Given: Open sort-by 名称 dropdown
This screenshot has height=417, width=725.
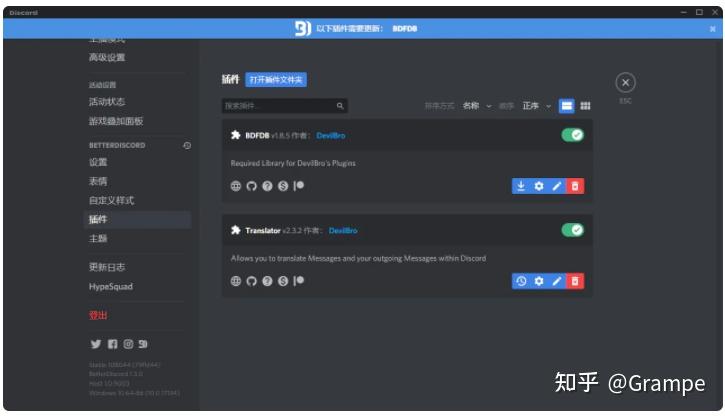Looking at the screenshot, I should [477, 106].
